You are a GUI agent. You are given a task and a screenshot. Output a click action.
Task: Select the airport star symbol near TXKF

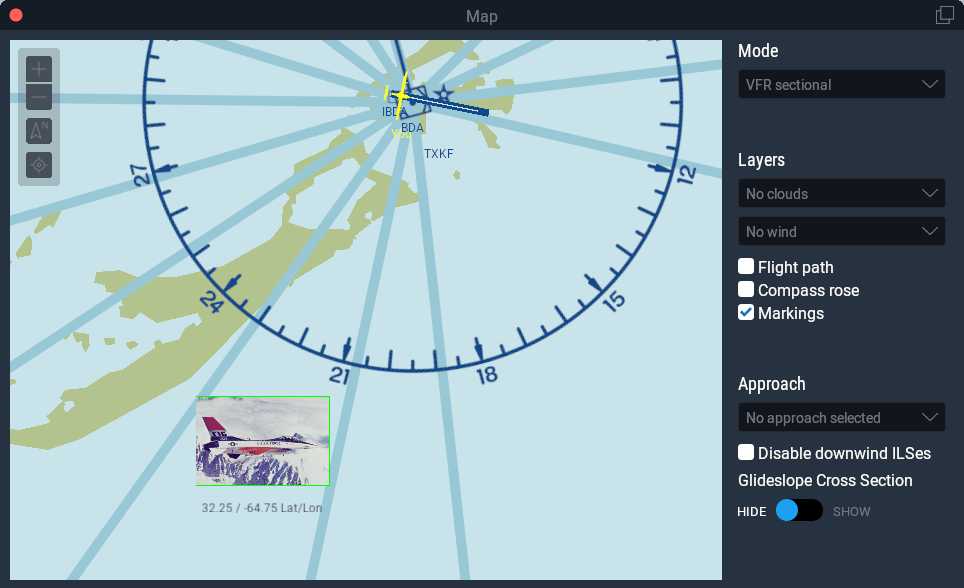pyautogui.click(x=443, y=95)
